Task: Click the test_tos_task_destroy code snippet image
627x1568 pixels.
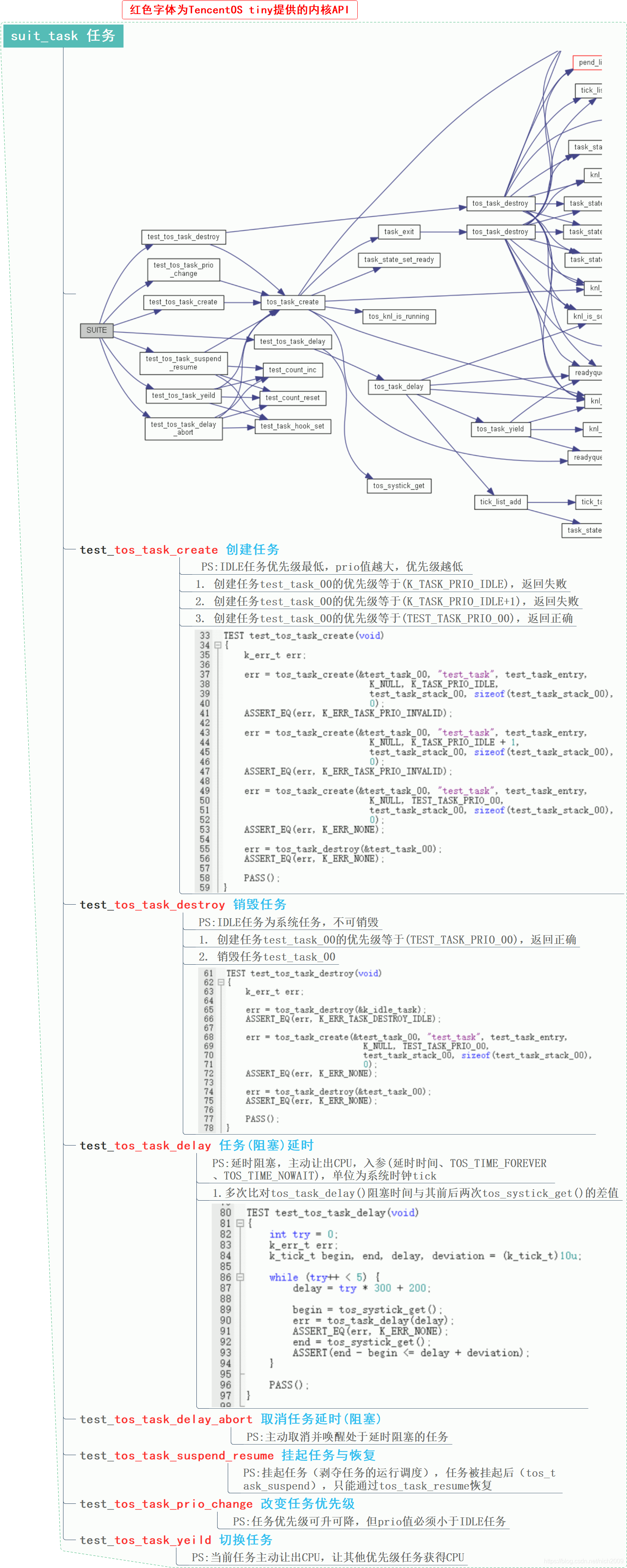Action: pyautogui.click(x=396, y=1051)
